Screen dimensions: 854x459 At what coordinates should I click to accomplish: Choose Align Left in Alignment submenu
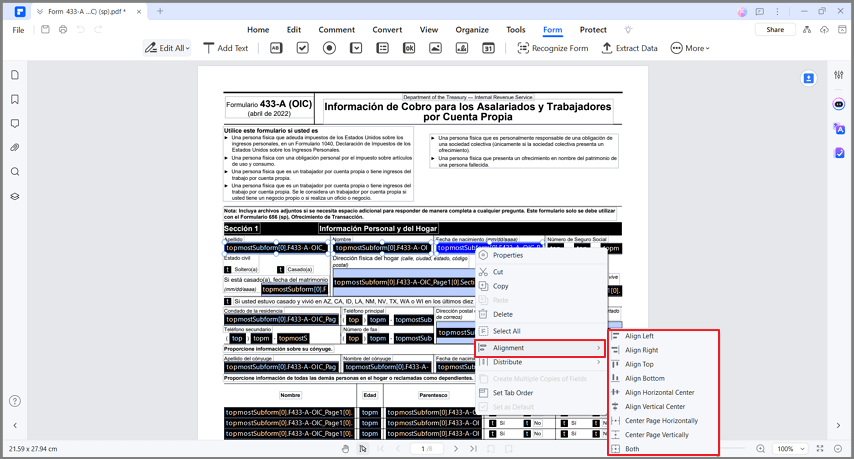(663, 336)
